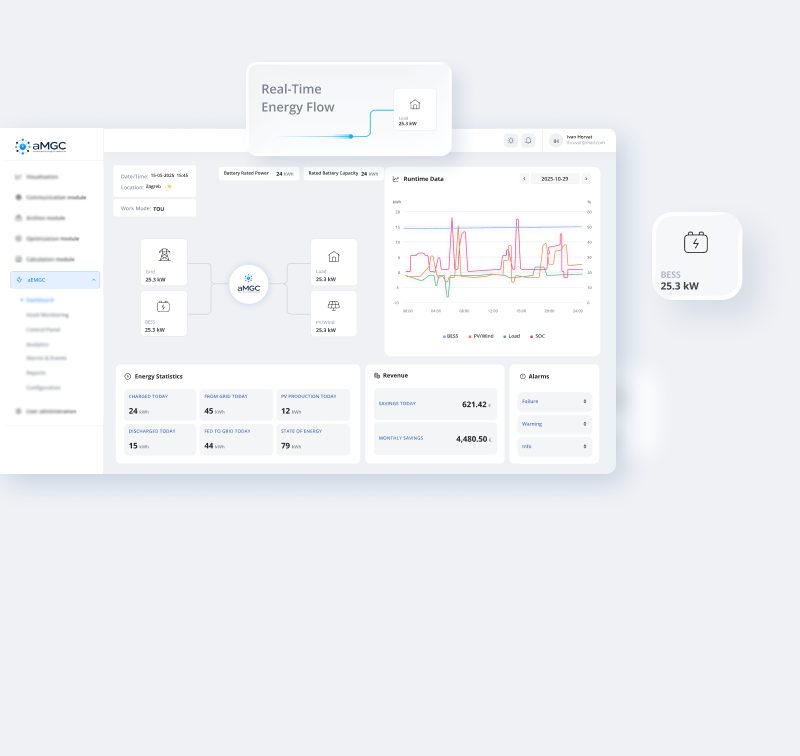
Task: Select the central aMGC node in the flow
Action: pos(248,284)
